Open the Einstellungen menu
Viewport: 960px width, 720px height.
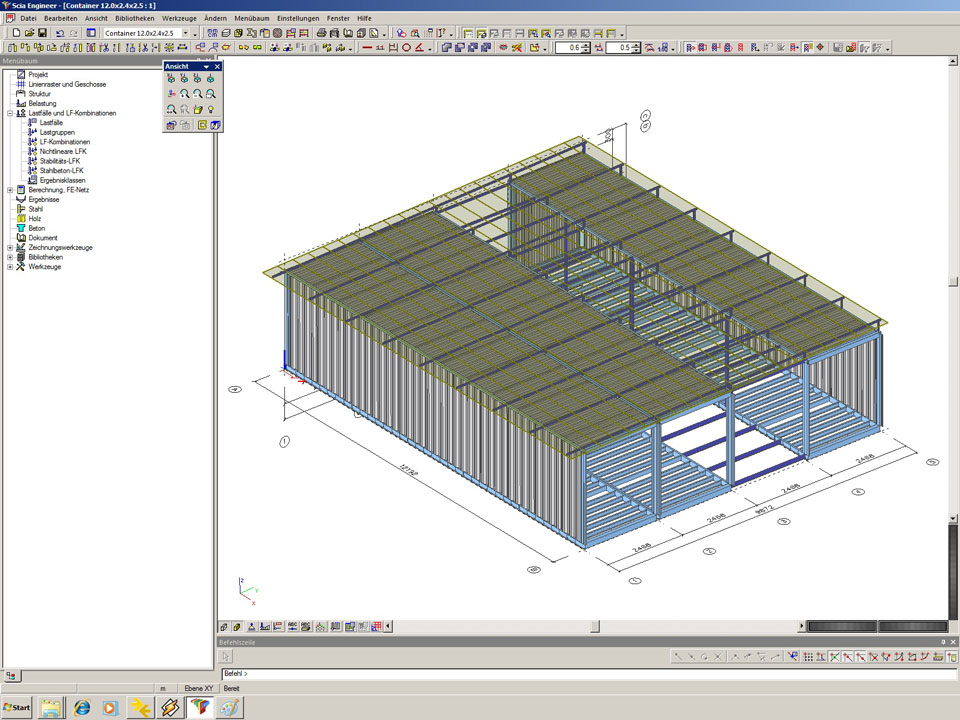click(x=298, y=18)
